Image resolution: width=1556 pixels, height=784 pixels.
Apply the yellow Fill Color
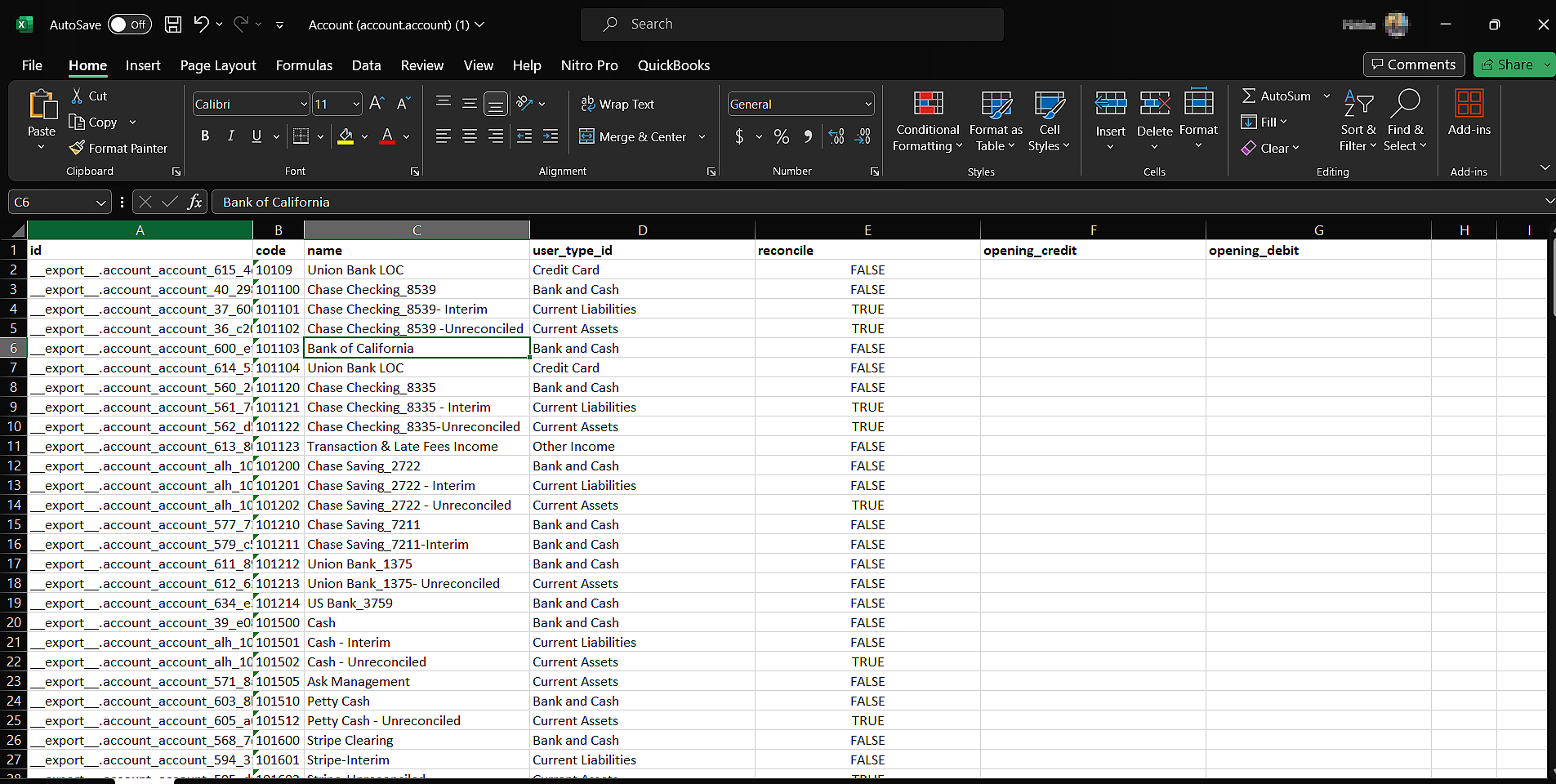346,136
